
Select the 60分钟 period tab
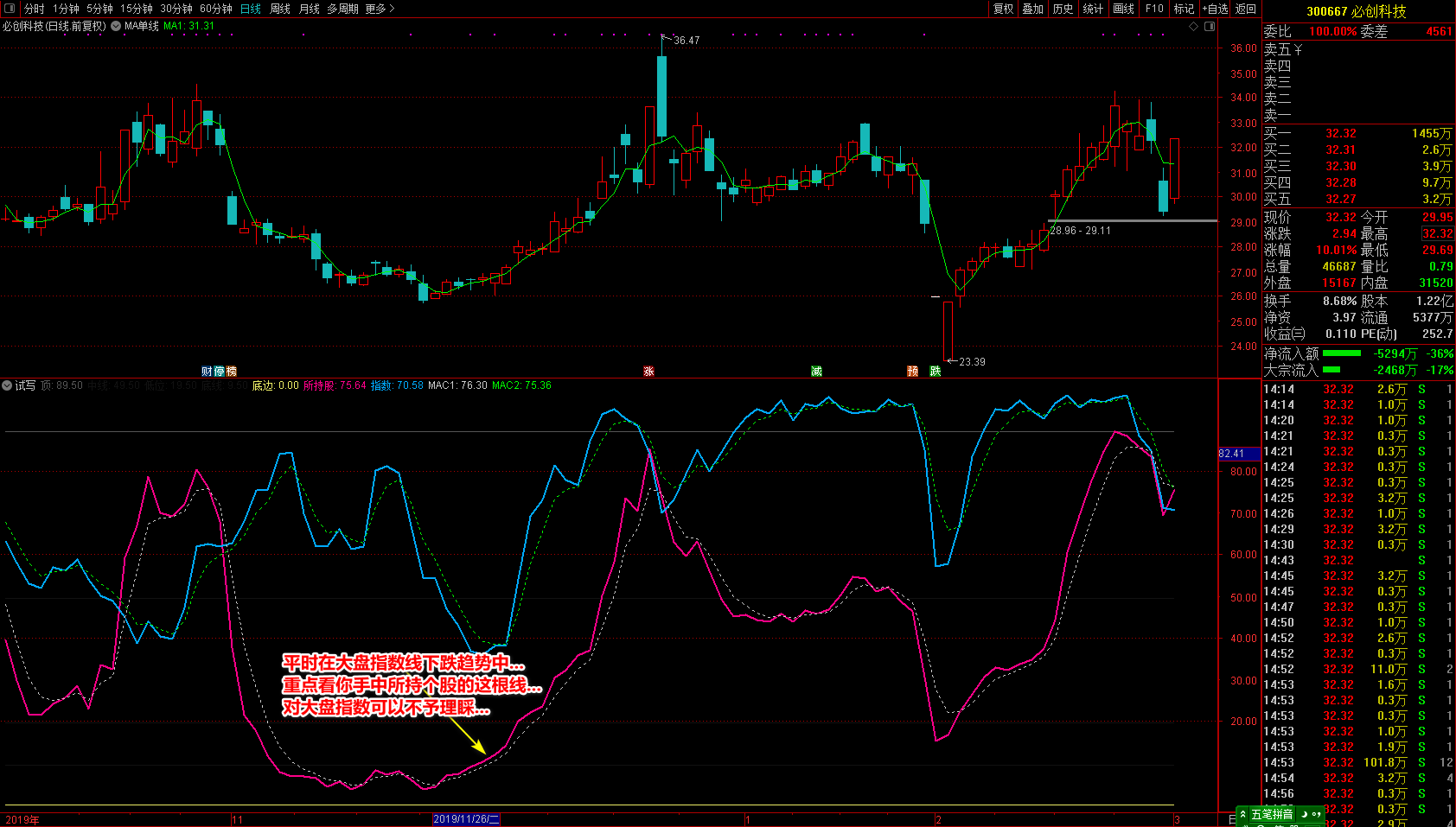coord(216,9)
